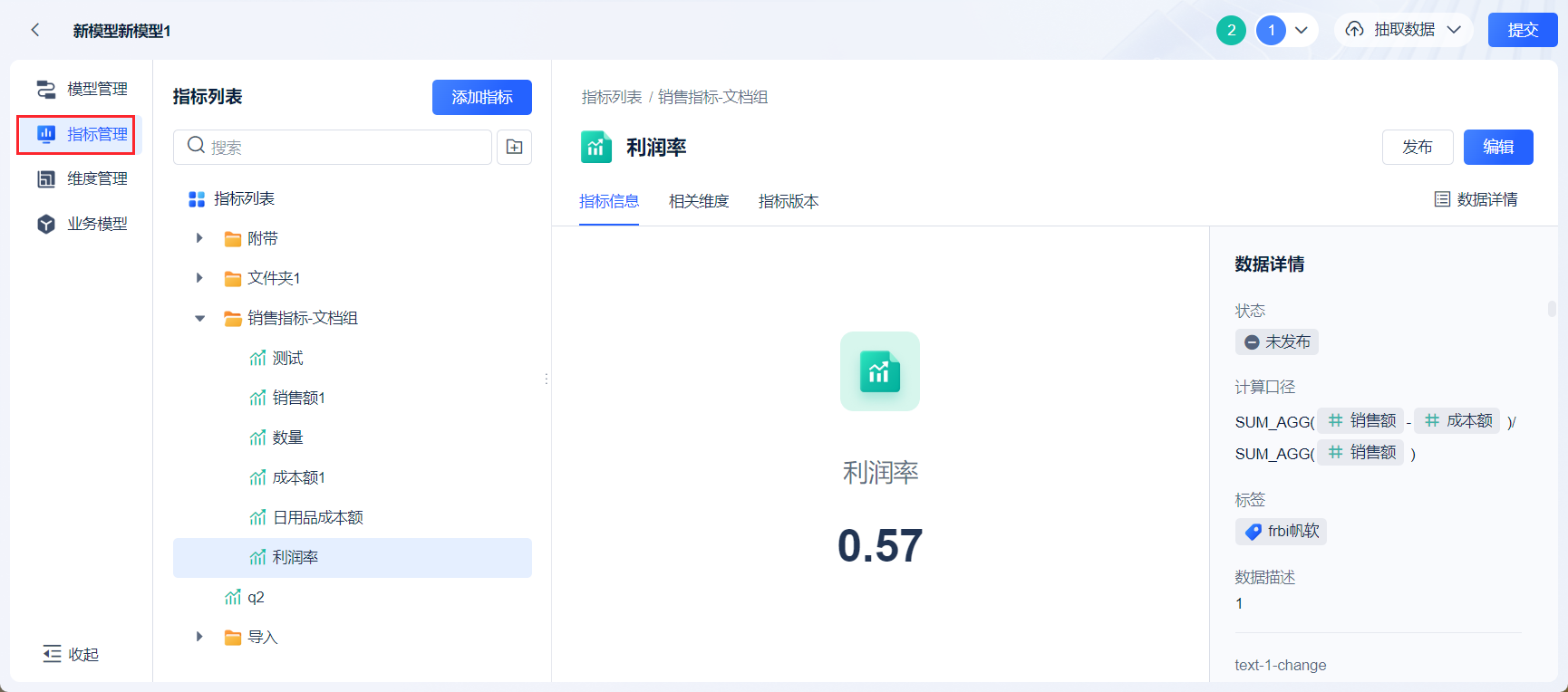The width and height of the screenshot is (1568, 692).
Task: Click the metric icon beside 销售额1
Action: coord(258,398)
